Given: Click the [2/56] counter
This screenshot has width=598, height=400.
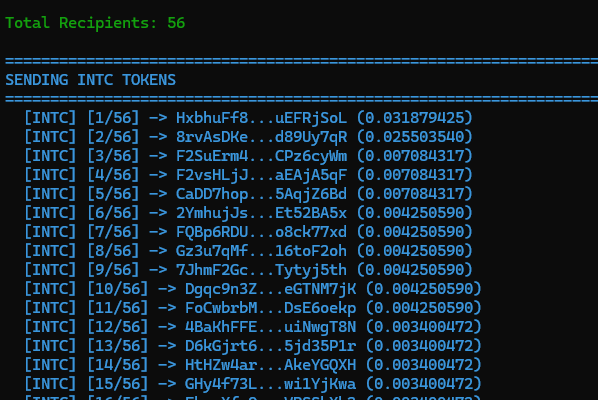Looking at the screenshot, I should [113, 137].
